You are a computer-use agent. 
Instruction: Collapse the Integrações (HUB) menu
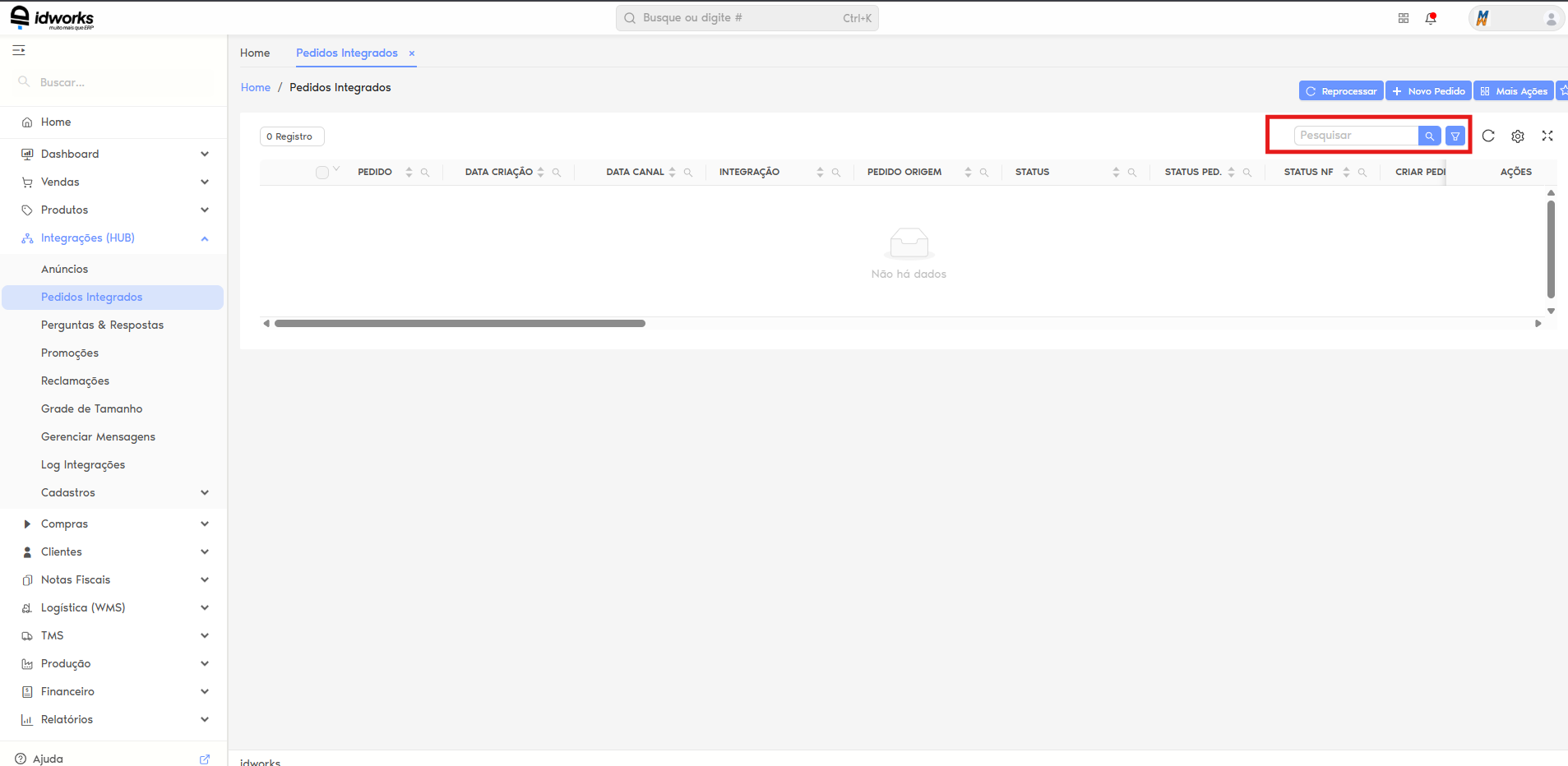[x=113, y=238]
